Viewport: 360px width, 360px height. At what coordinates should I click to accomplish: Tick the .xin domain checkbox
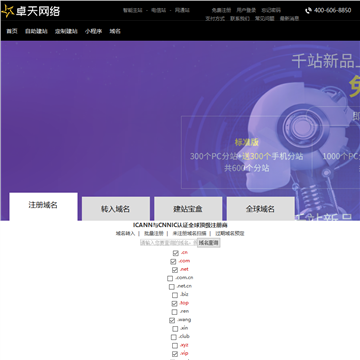[x=175, y=329]
